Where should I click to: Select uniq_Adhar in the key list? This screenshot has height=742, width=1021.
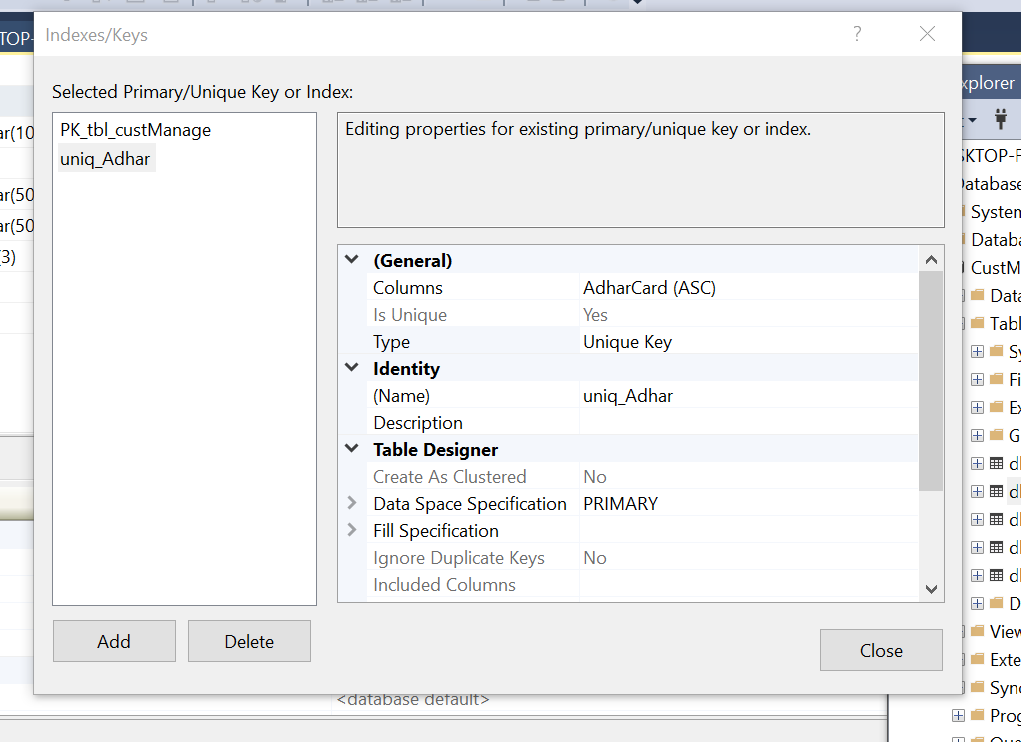[105, 157]
